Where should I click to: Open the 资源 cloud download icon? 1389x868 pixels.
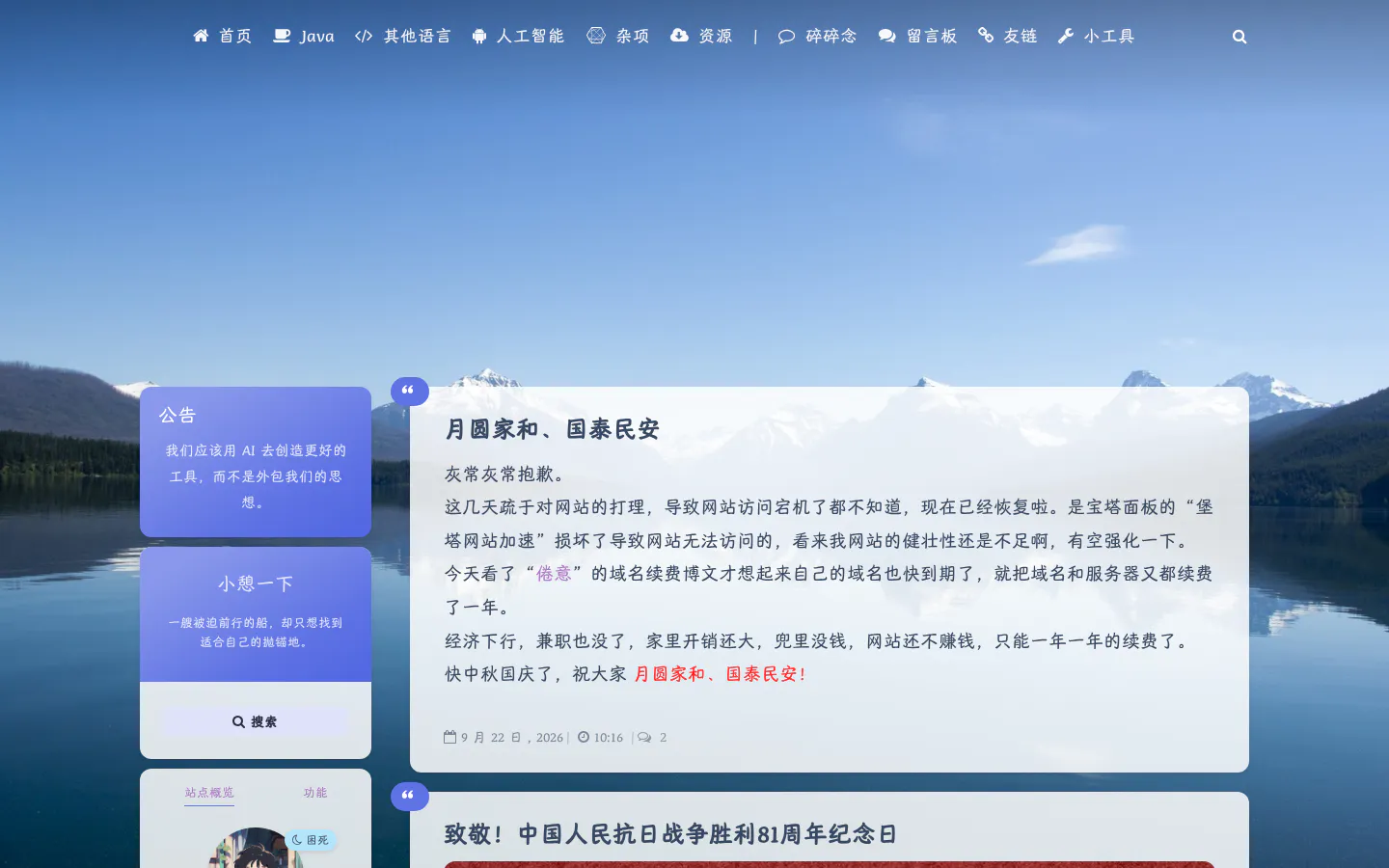coord(679,36)
